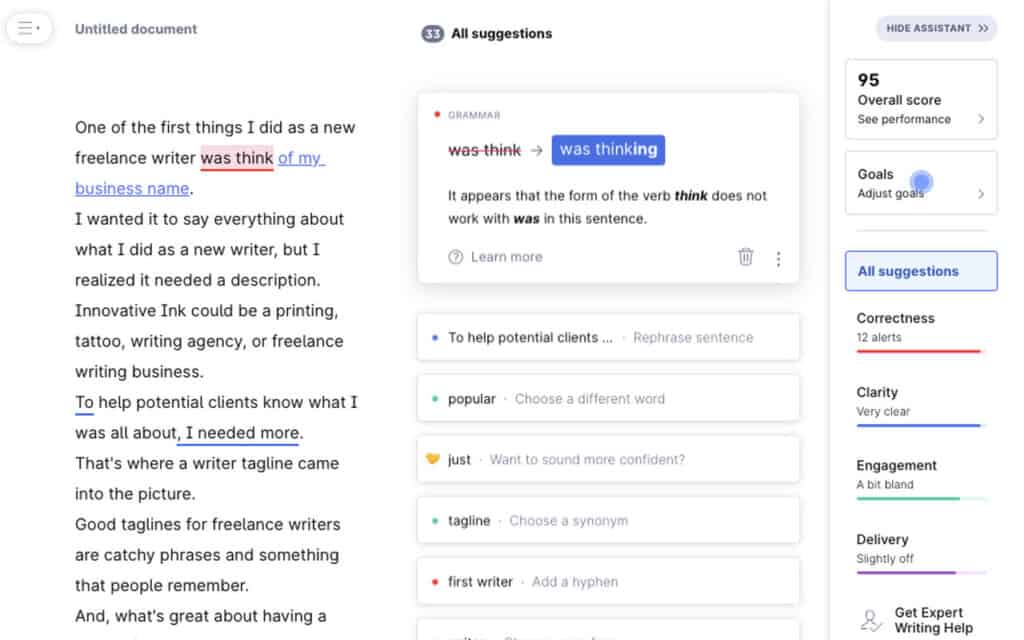Click the 'Innovative Ink could be a printing,' line
Viewport: 1024px width, 640px height.
tap(206, 311)
